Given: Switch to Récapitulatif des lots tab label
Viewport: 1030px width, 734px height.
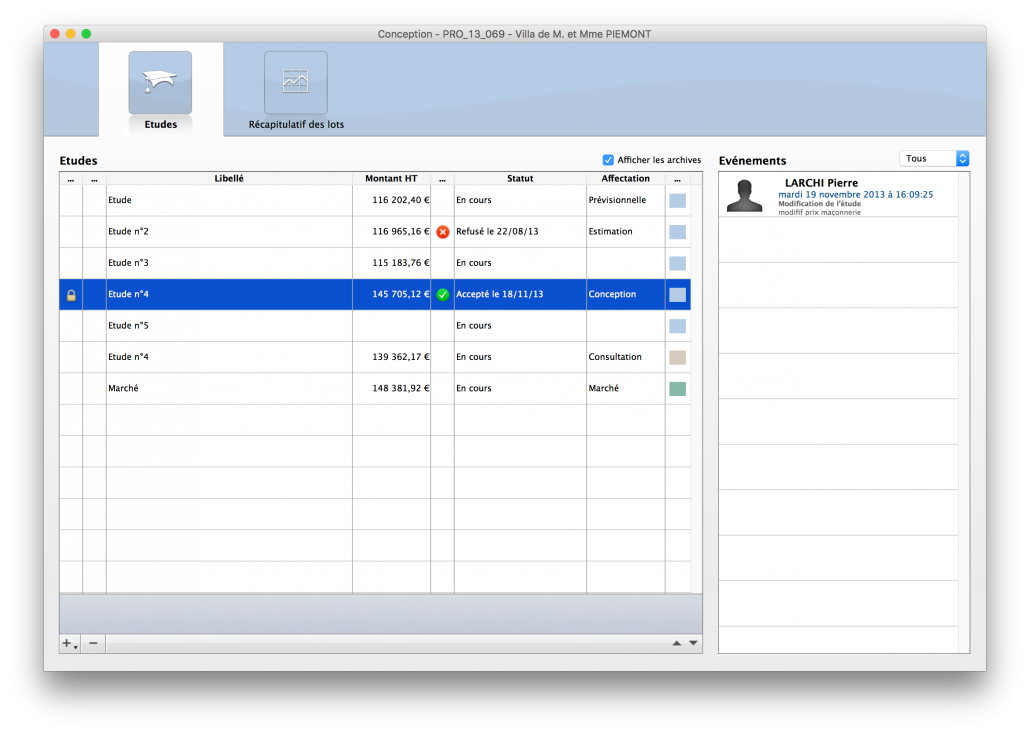Looking at the screenshot, I should coord(296,124).
